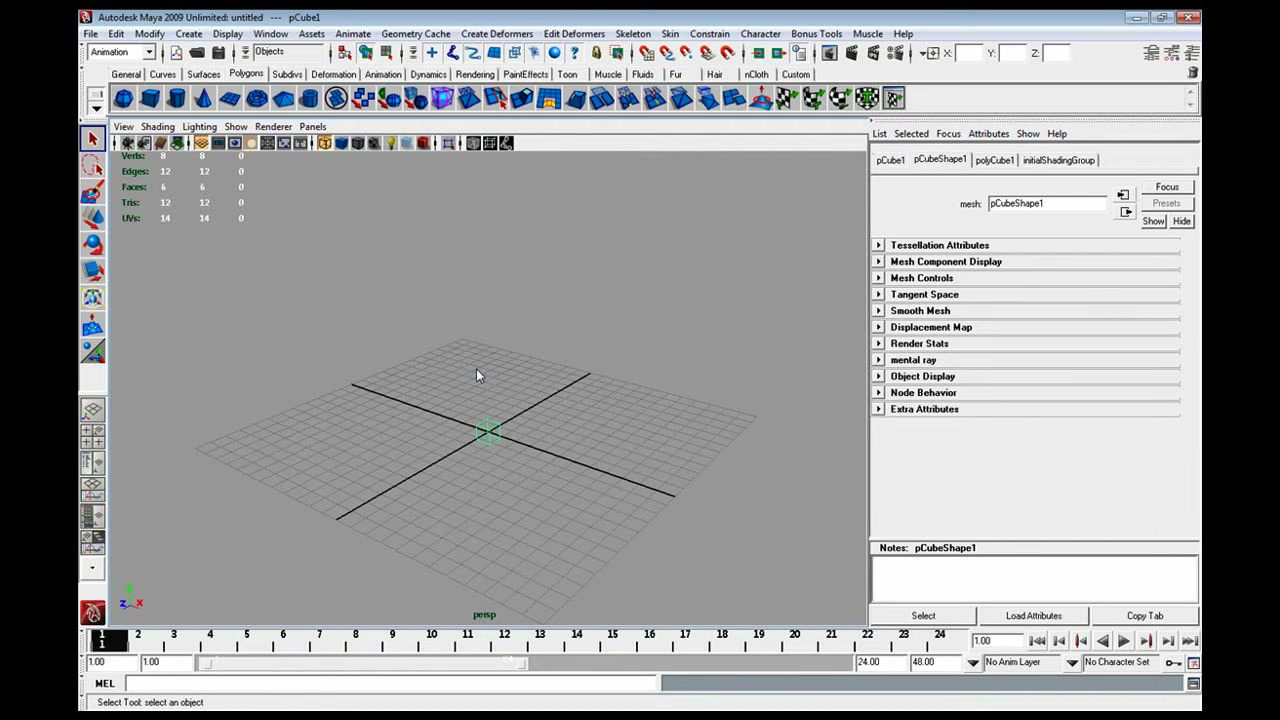The image size is (1280, 720).
Task: Click the Load Attributes button
Action: click(x=1034, y=616)
